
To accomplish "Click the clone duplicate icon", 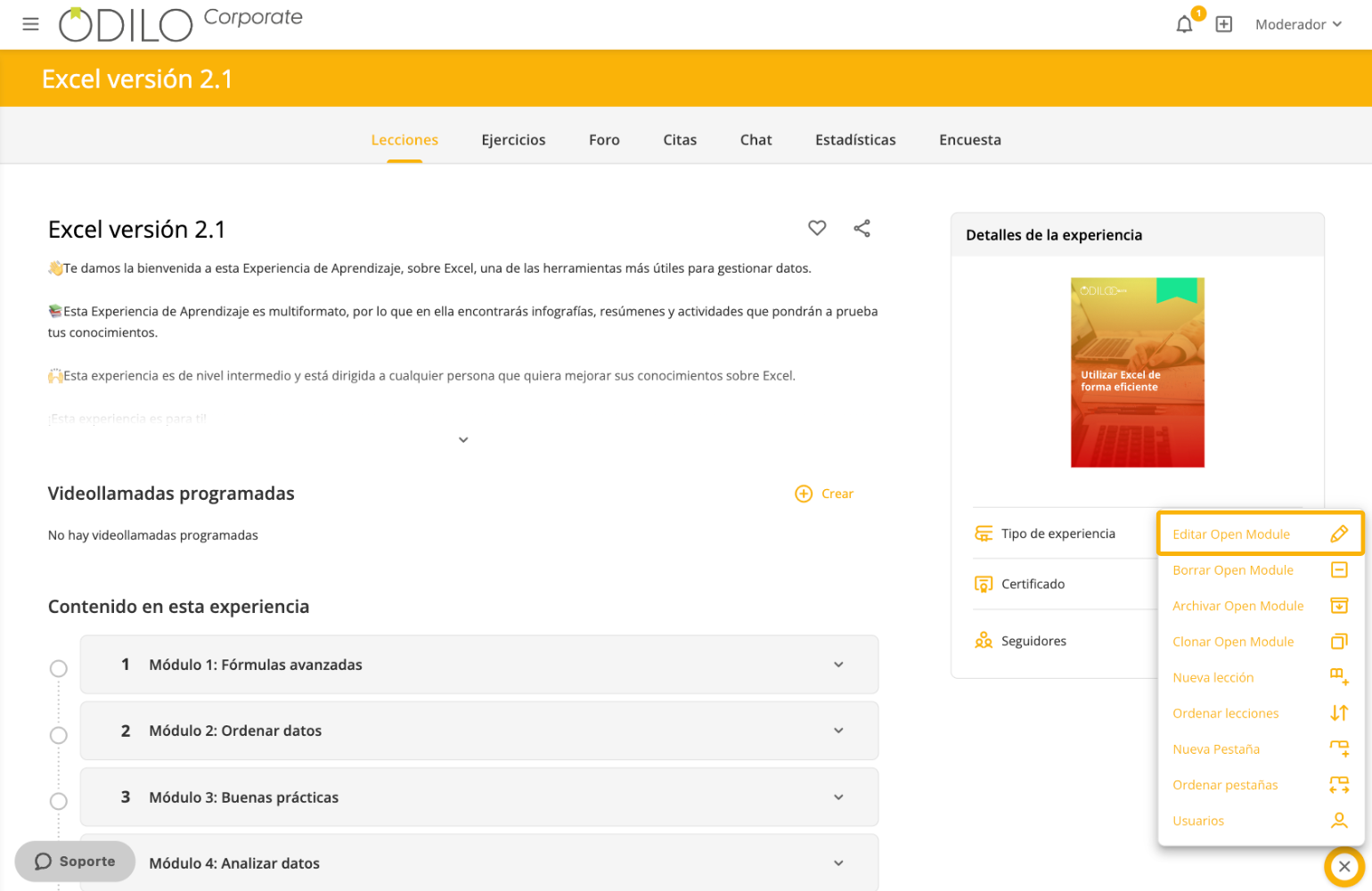I will click(x=1339, y=642).
